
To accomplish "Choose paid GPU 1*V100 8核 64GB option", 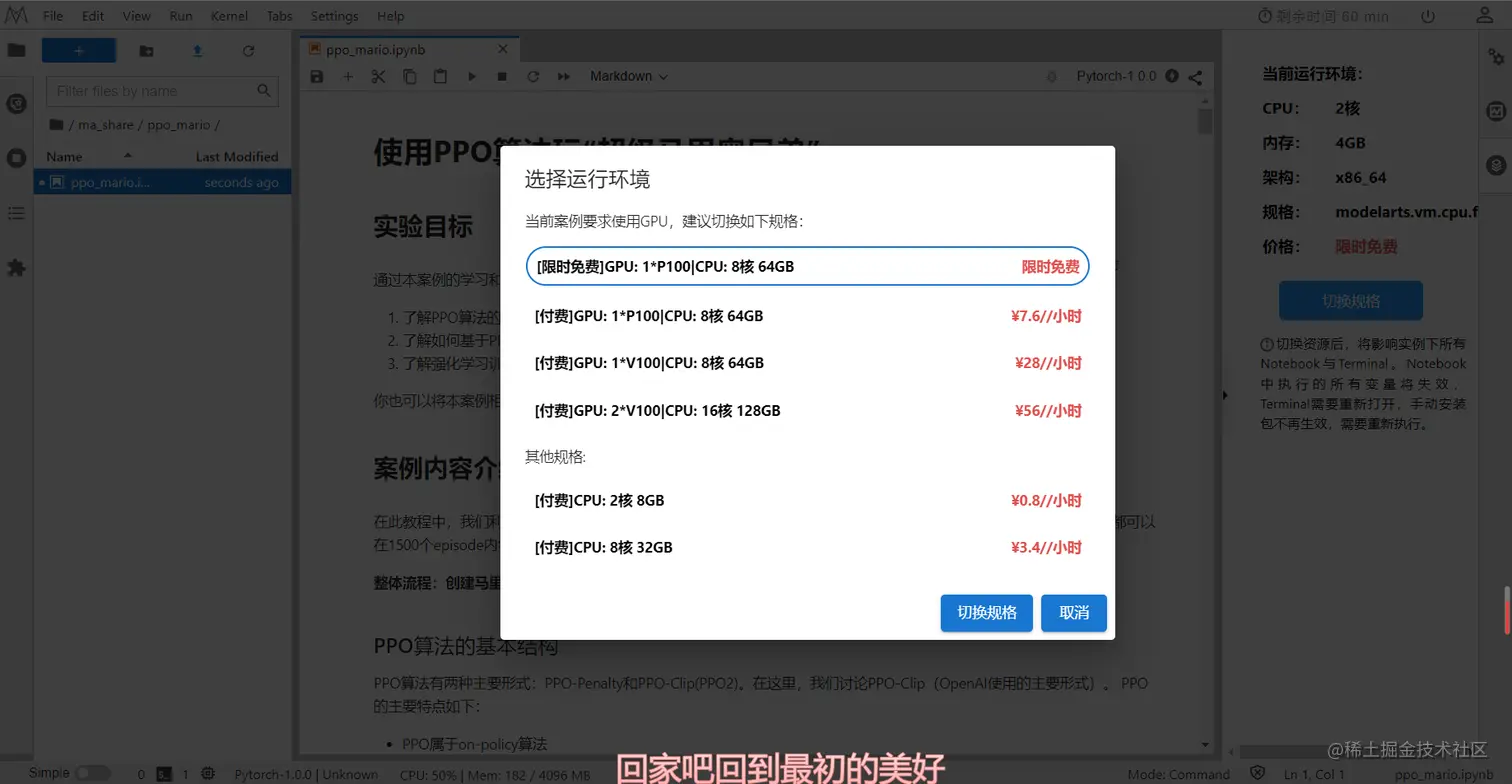I will pos(807,363).
